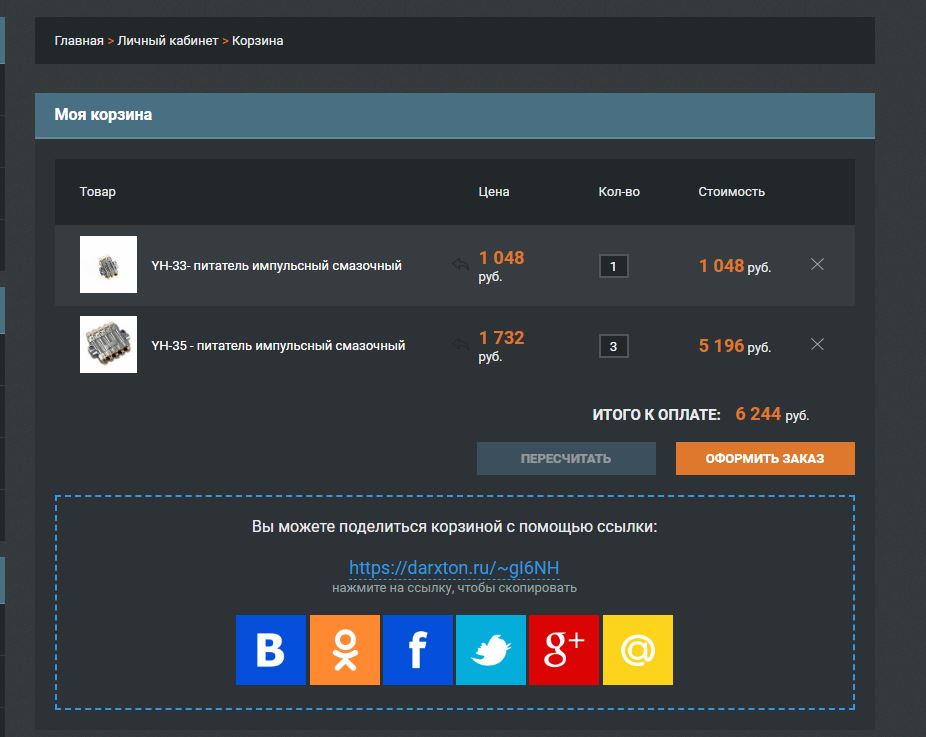Click Товар column header
The height and width of the screenshot is (737, 926).
[97, 192]
